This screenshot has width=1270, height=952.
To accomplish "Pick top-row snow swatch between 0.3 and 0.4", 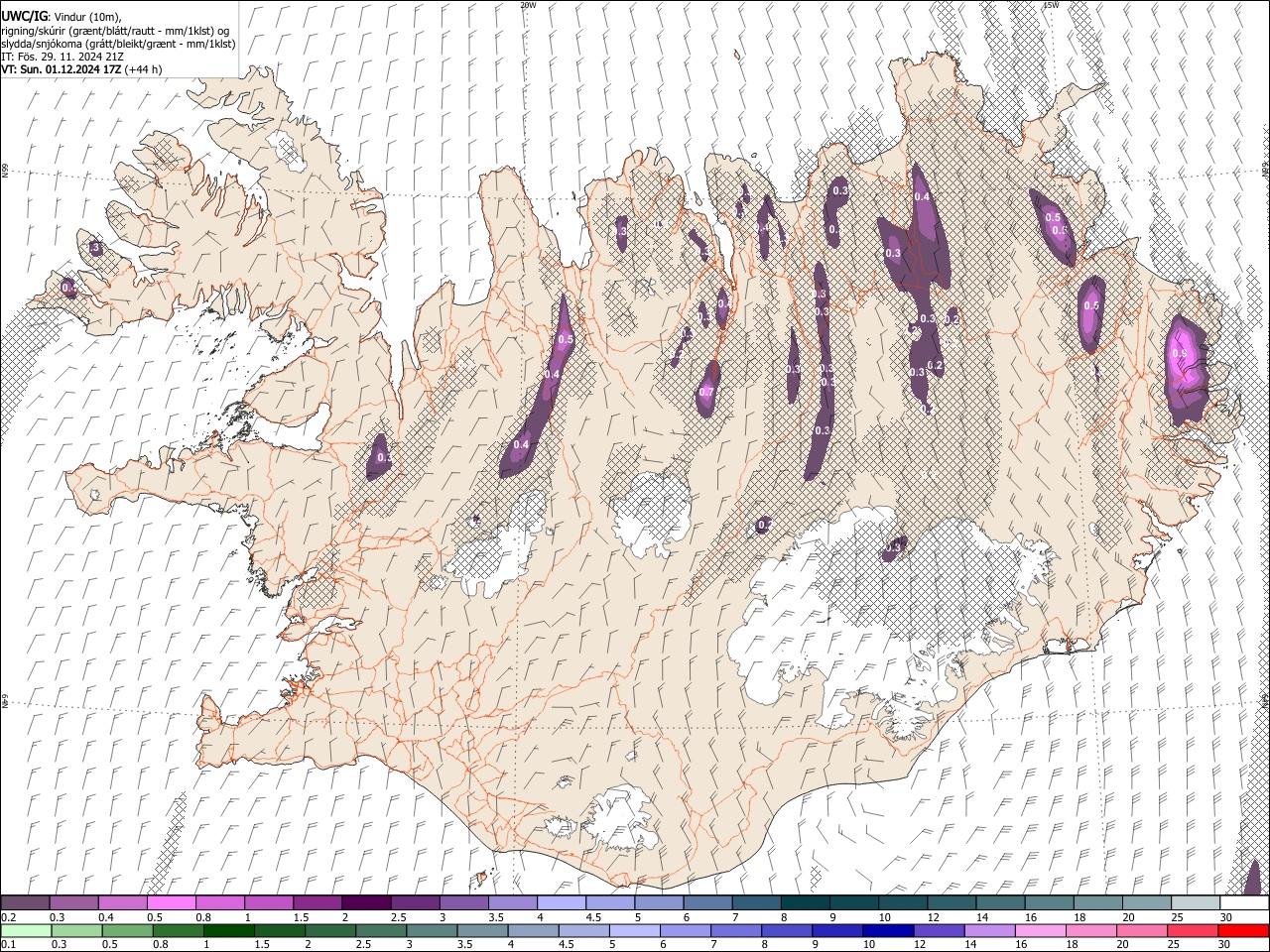I will click(73, 903).
